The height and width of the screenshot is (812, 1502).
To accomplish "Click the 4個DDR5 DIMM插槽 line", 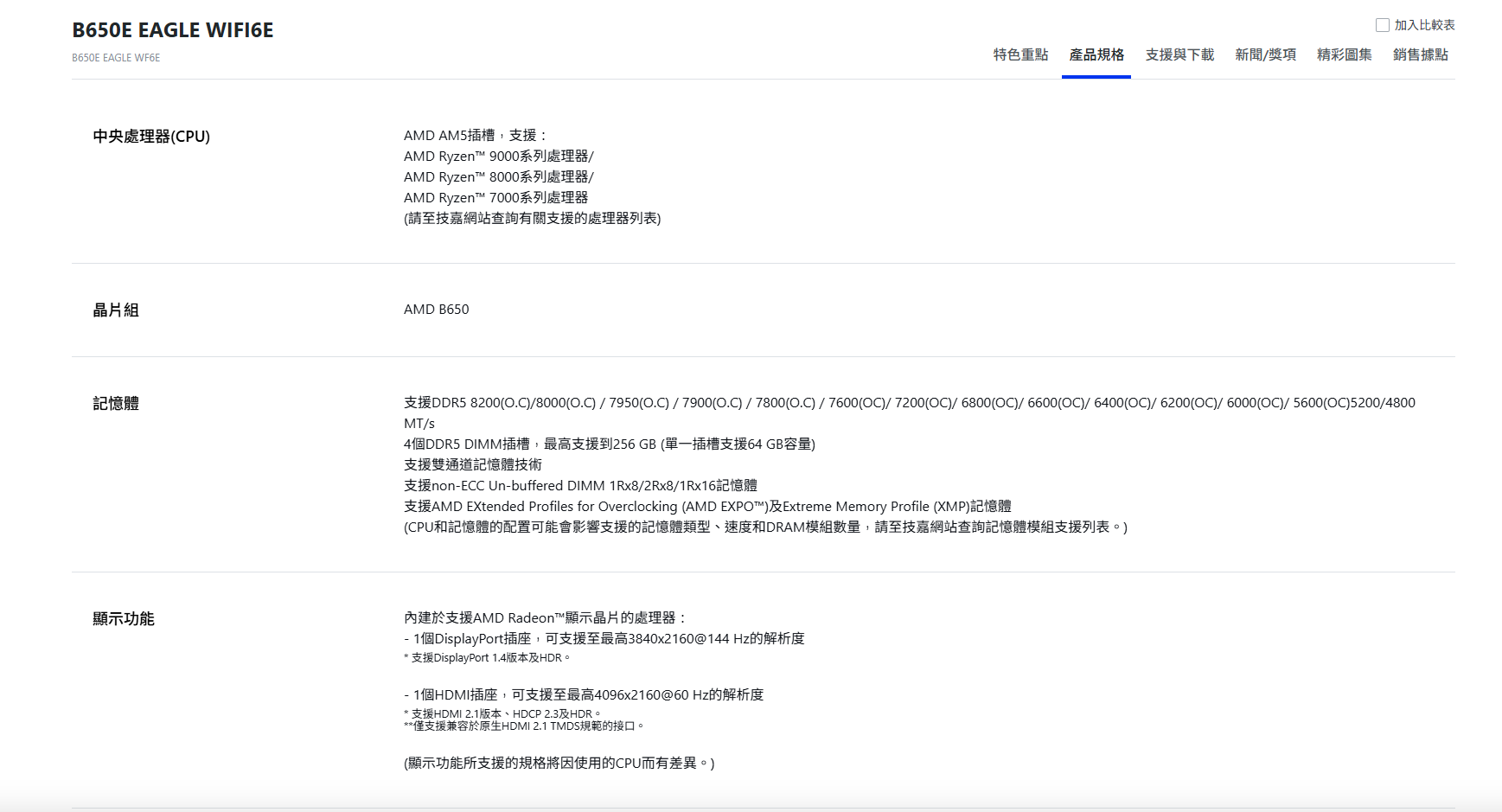I will click(610, 444).
